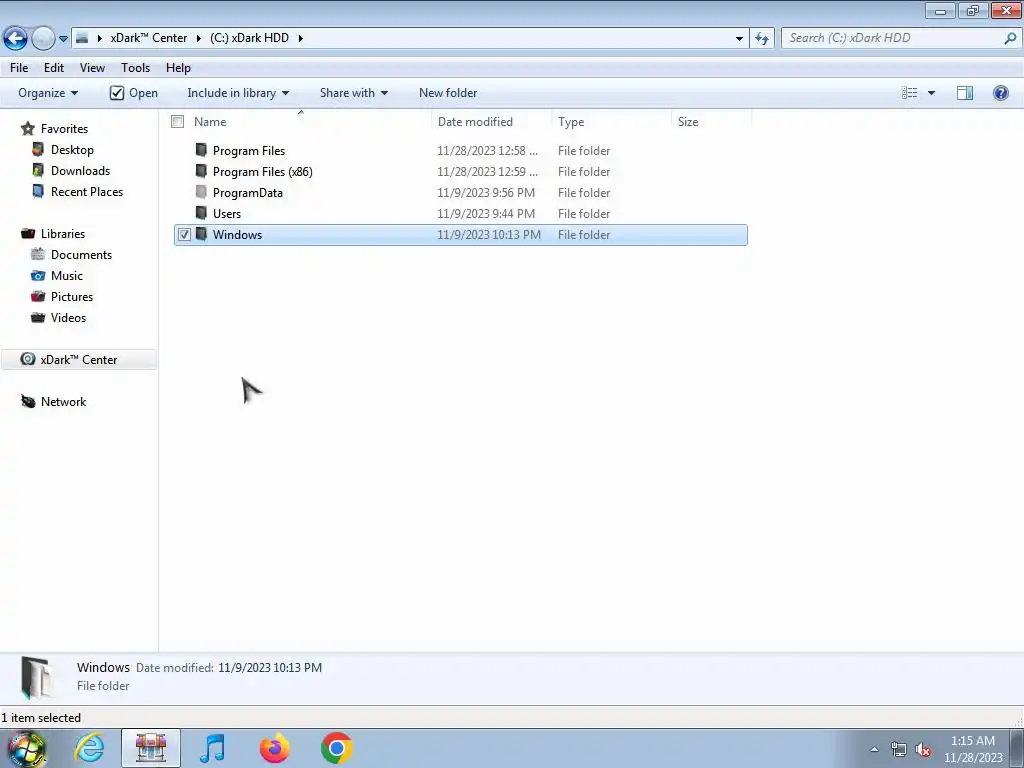Image resolution: width=1024 pixels, height=768 pixels.
Task: Click the search magnifier icon
Action: [1010, 38]
